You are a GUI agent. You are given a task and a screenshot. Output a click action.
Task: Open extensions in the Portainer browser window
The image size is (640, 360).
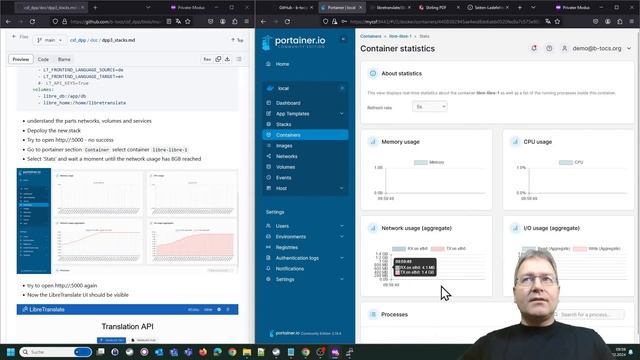620,21
